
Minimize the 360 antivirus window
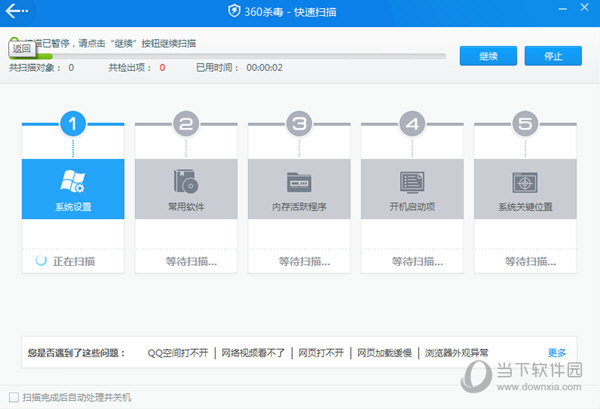click(562, 8)
